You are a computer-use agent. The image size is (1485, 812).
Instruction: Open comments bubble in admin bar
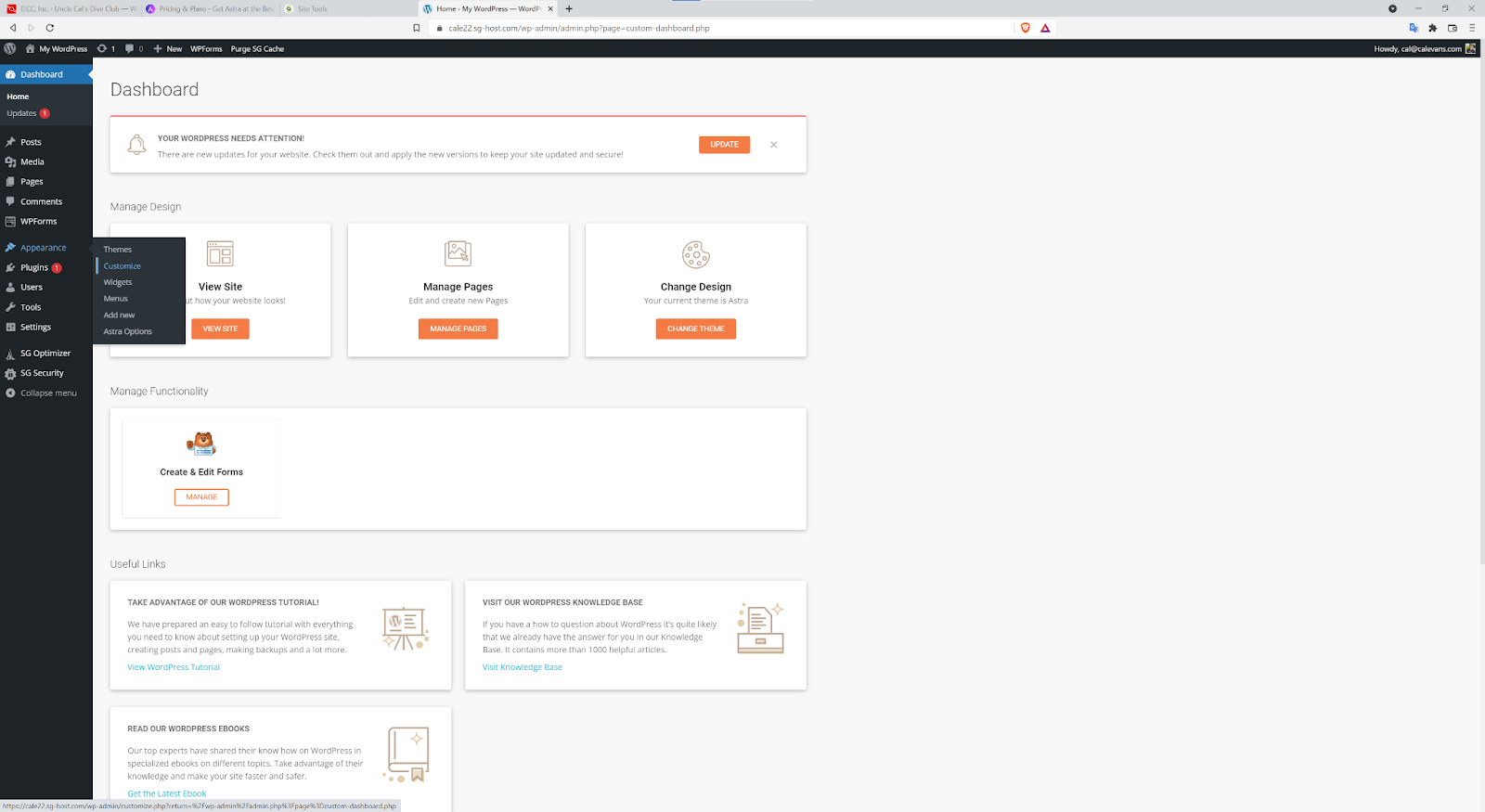pos(134,48)
